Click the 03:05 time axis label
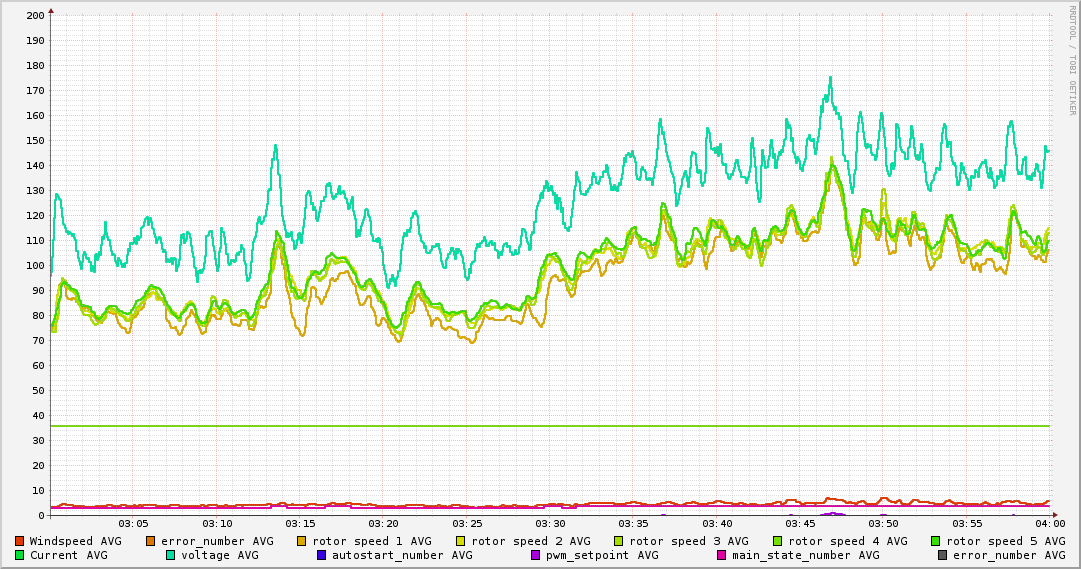 point(134,524)
